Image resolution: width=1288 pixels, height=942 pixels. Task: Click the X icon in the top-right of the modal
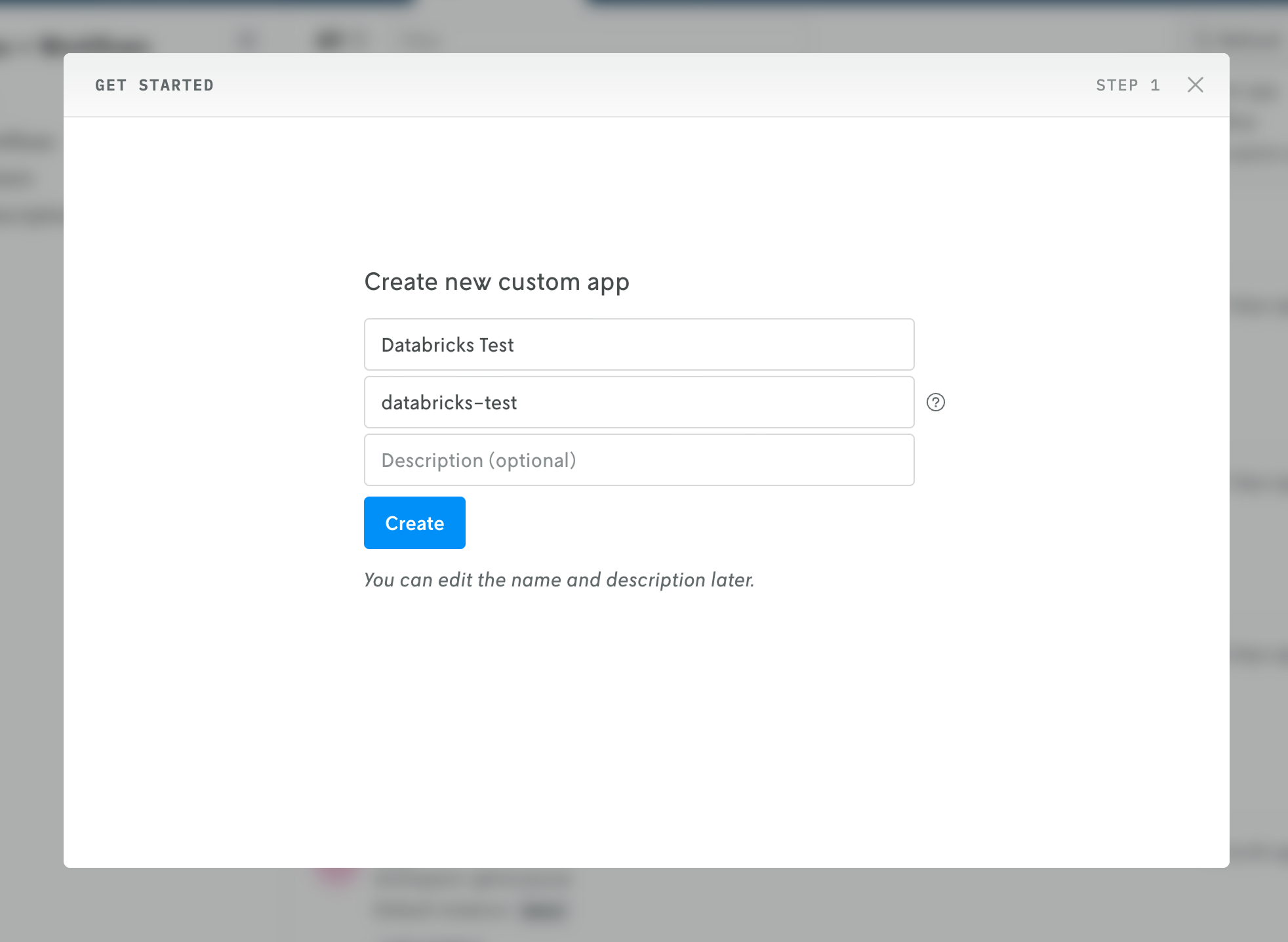point(1196,85)
